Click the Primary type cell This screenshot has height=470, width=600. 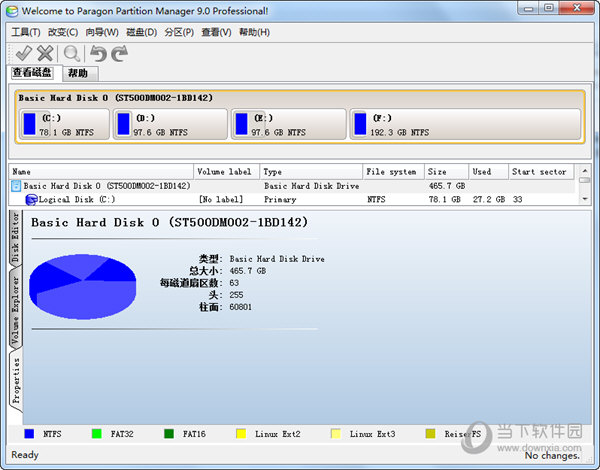(280, 199)
